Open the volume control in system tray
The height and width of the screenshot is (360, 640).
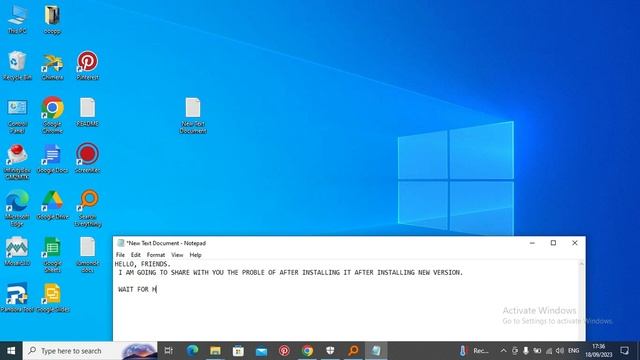(x=560, y=351)
